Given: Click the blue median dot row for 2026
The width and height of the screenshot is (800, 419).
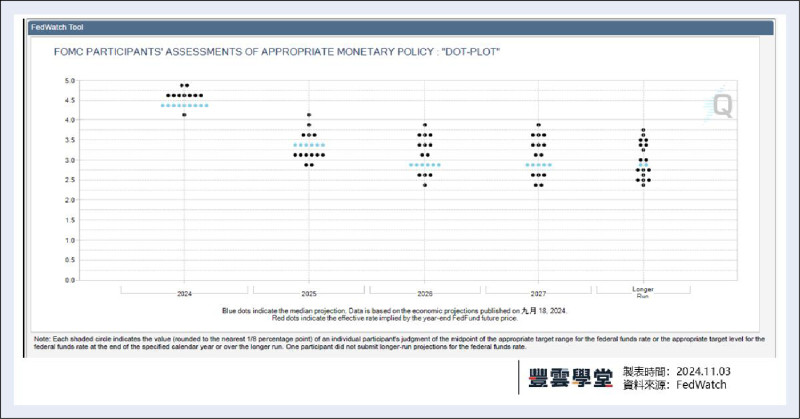Looking at the screenshot, I should (425, 165).
